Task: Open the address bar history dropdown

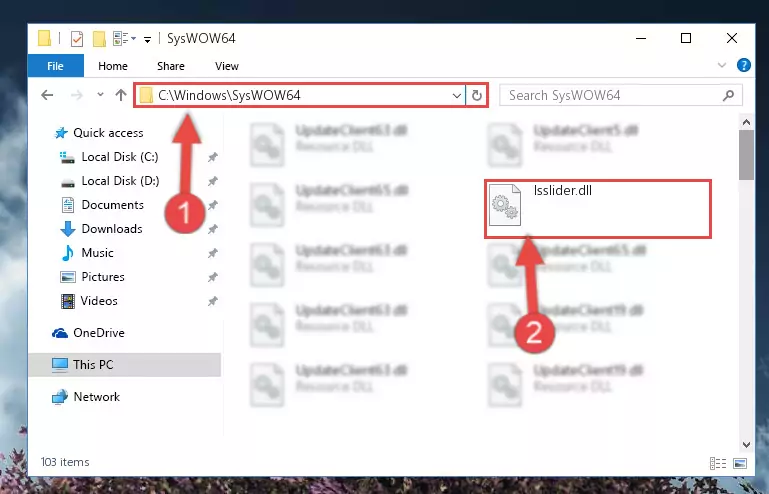Action: (x=456, y=95)
